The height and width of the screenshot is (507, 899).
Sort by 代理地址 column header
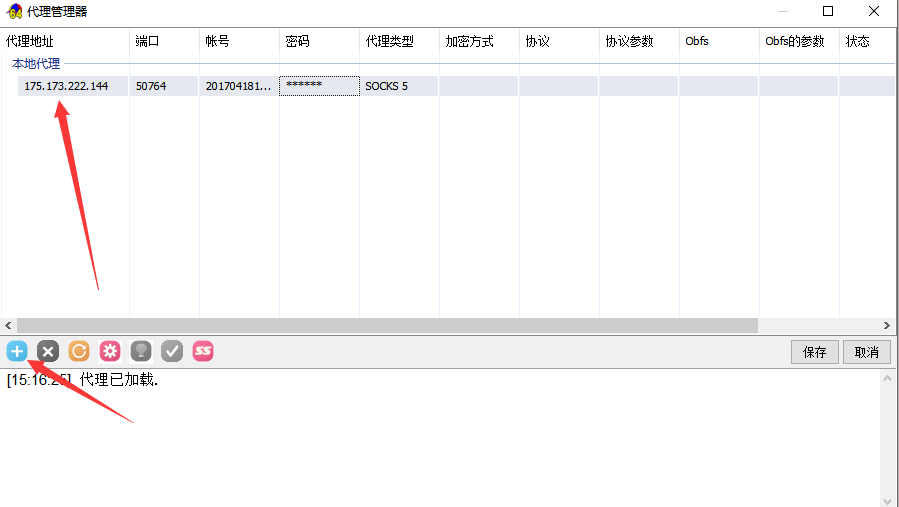pos(65,41)
